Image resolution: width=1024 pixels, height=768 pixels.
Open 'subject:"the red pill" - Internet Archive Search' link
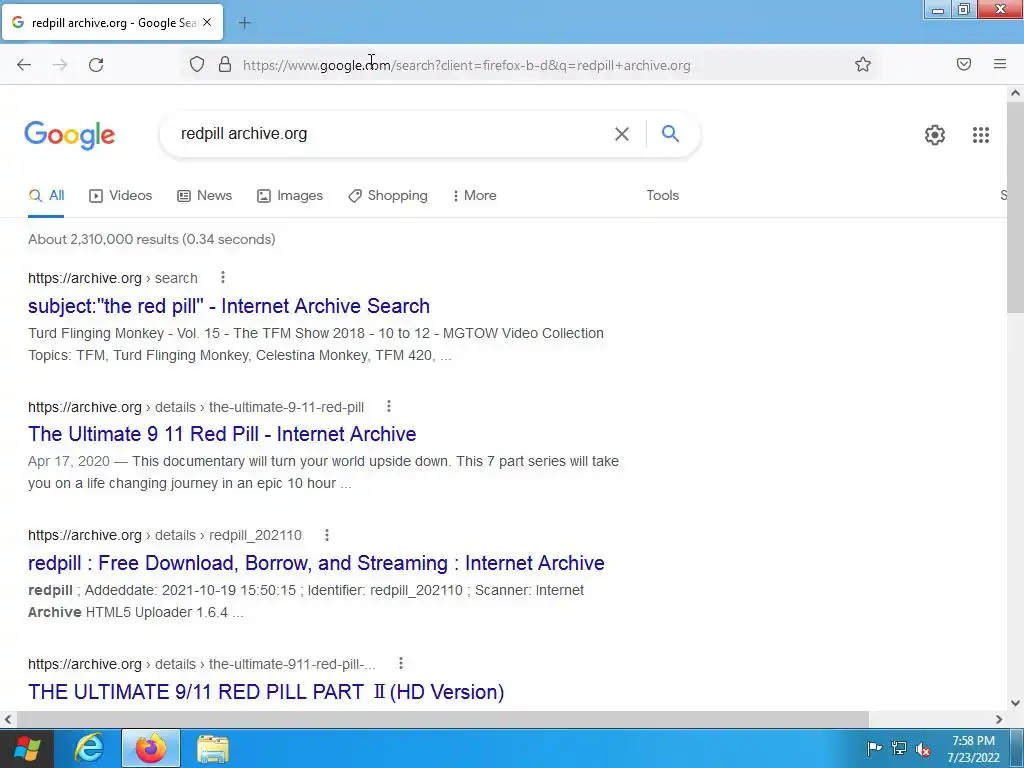229,306
